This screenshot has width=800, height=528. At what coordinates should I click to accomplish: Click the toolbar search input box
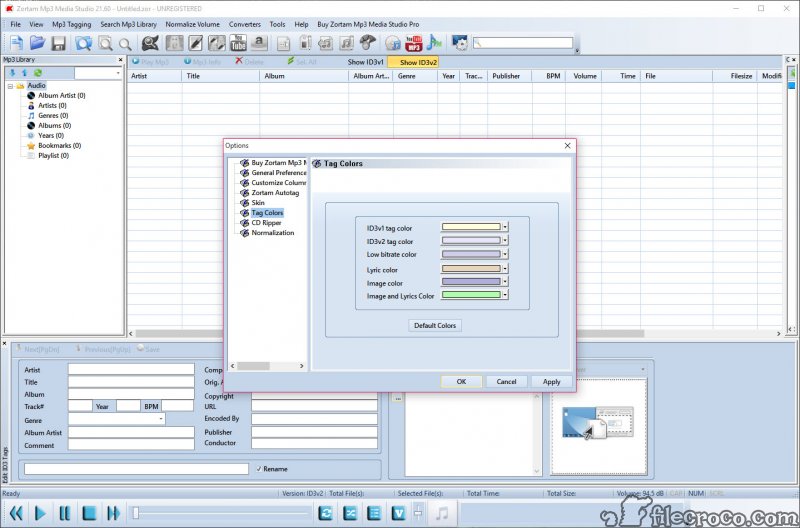click(x=523, y=43)
